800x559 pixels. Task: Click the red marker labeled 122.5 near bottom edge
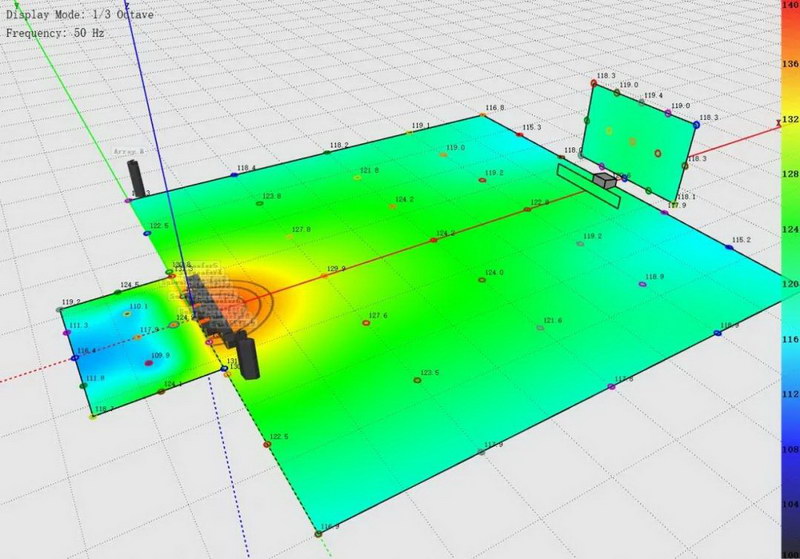point(268,445)
